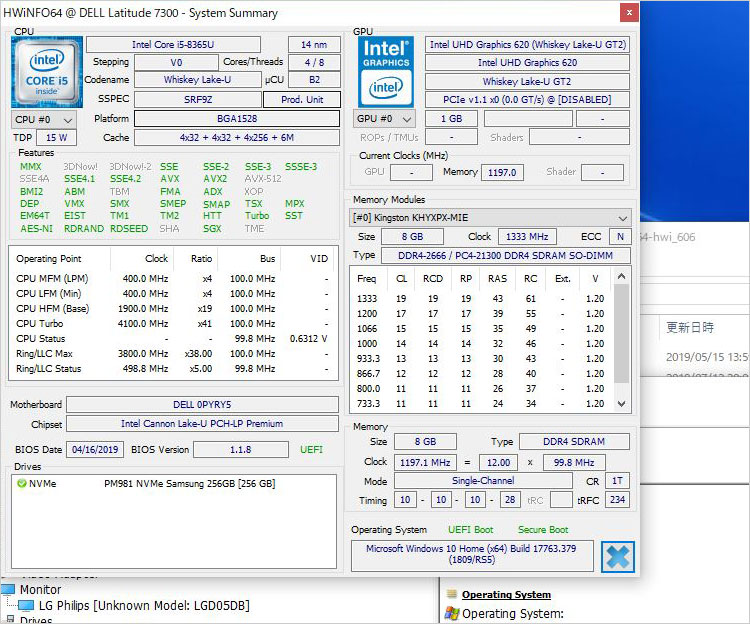Click the Secure Boot label
The image size is (750, 624).
(x=543, y=530)
